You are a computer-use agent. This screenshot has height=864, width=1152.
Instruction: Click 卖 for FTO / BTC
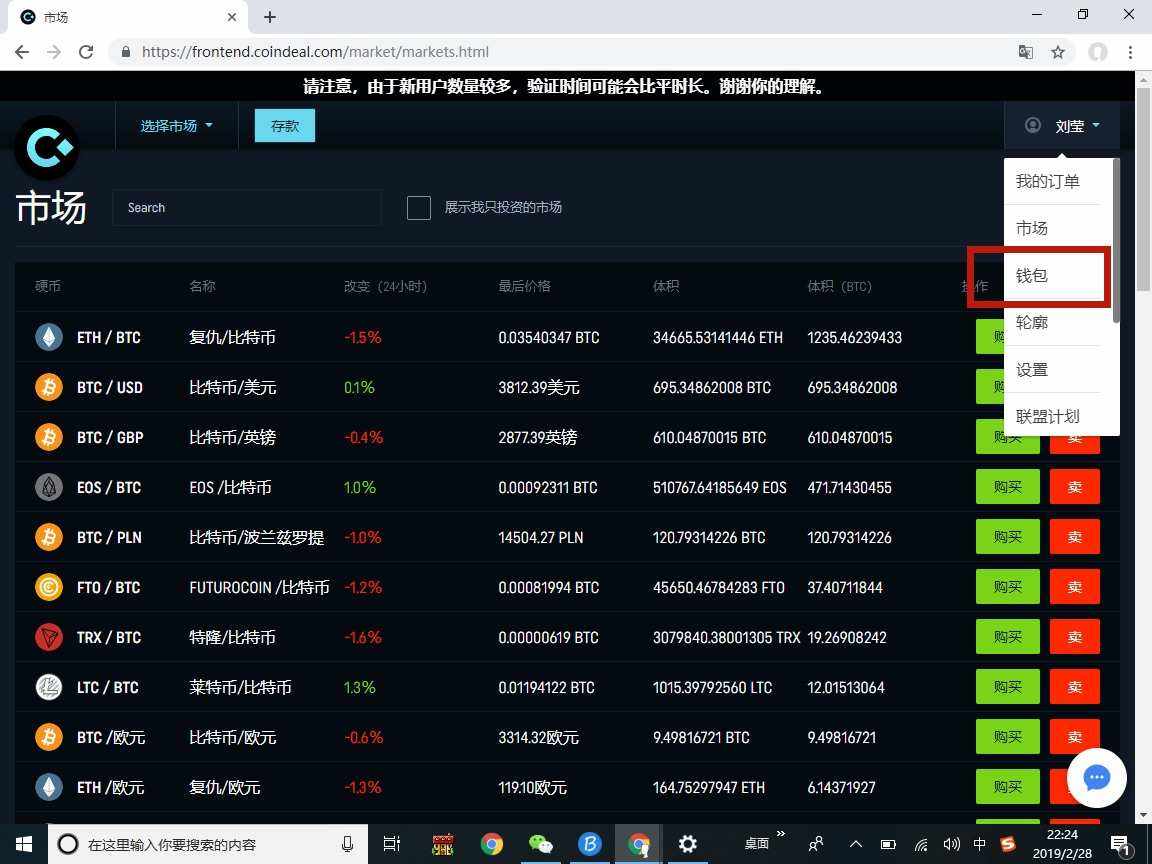pos(1075,586)
